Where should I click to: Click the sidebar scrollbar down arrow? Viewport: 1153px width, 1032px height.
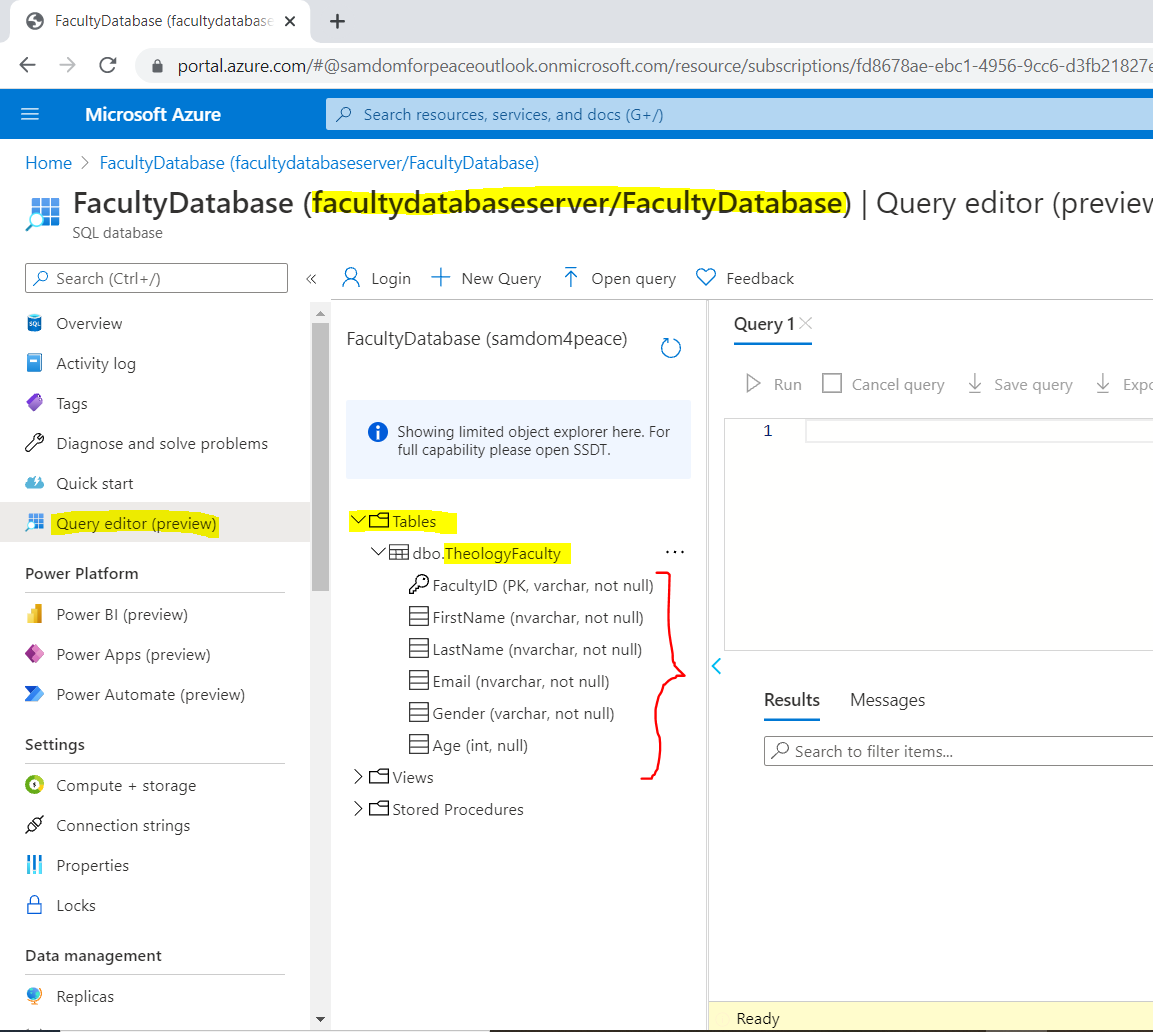(320, 1019)
